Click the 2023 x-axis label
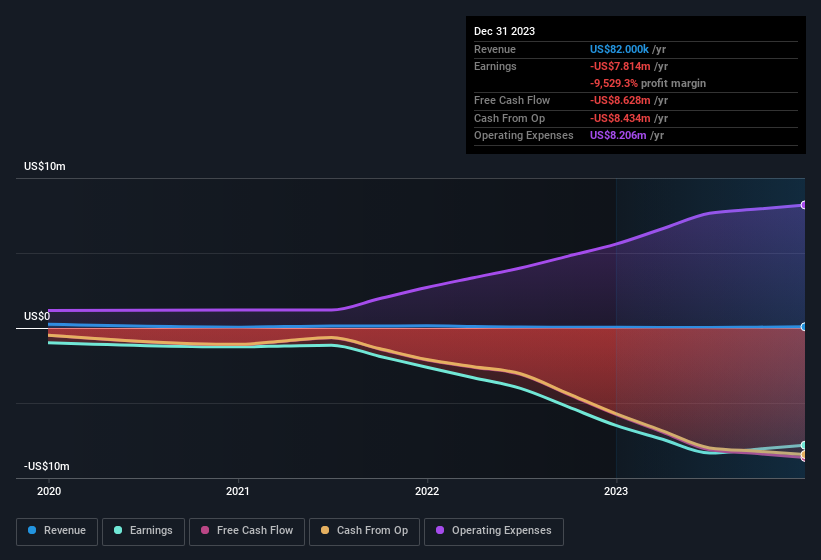Screen dimensions: 821x560 (616, 491)
